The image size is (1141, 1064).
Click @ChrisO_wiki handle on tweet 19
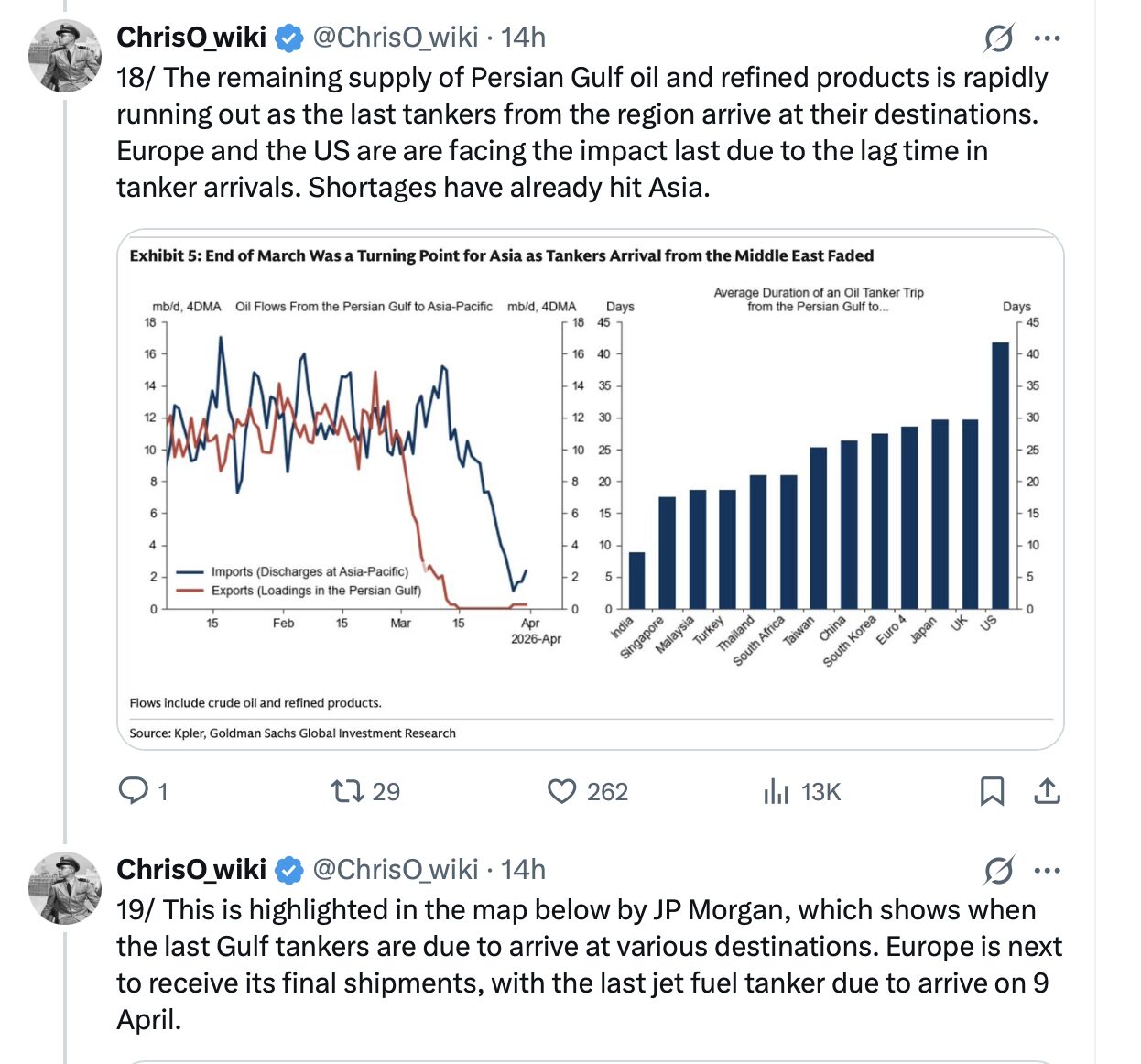[396, 870]
